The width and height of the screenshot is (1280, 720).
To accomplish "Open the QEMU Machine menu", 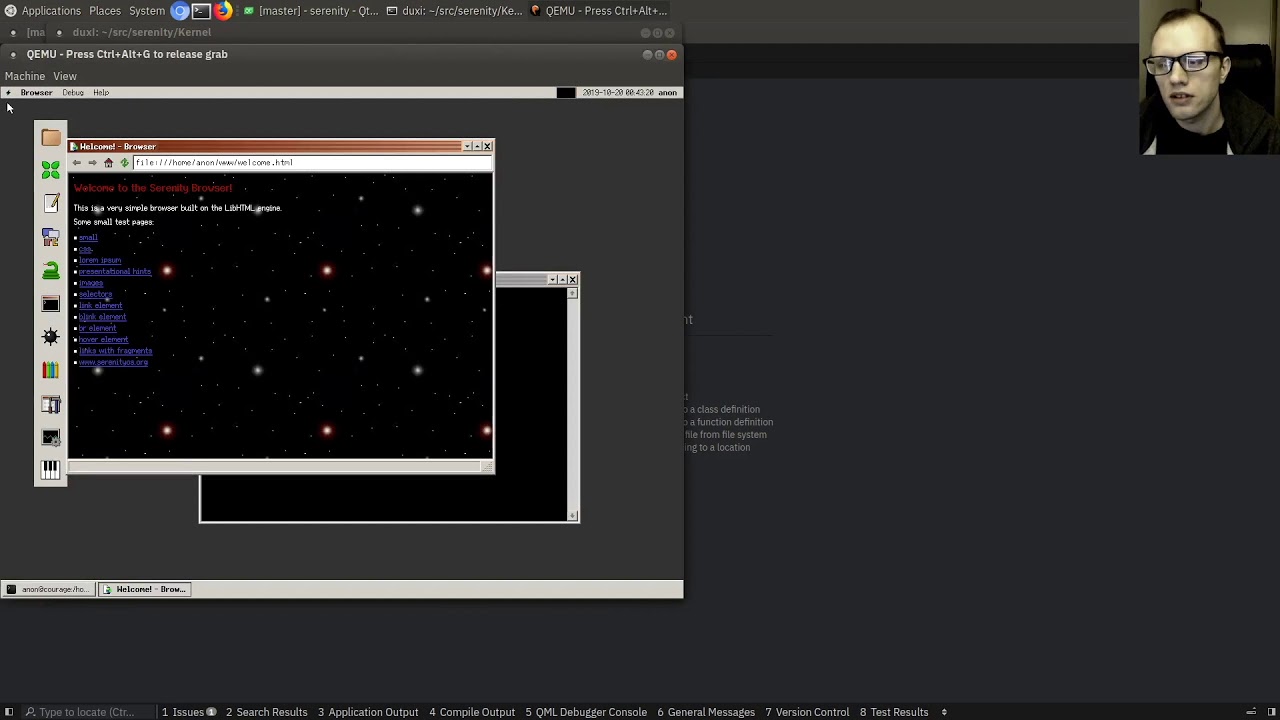I will (x=25, y=76).
